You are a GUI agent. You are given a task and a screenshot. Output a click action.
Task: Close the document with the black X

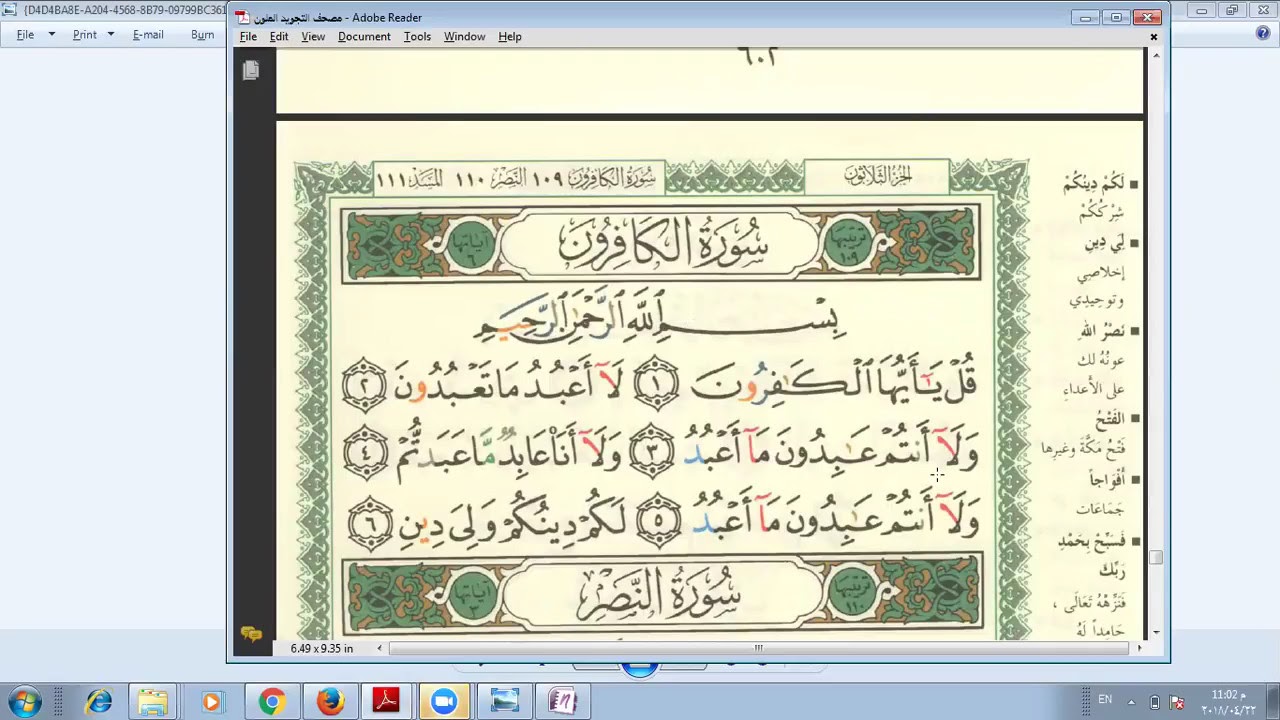(1153, 37)
